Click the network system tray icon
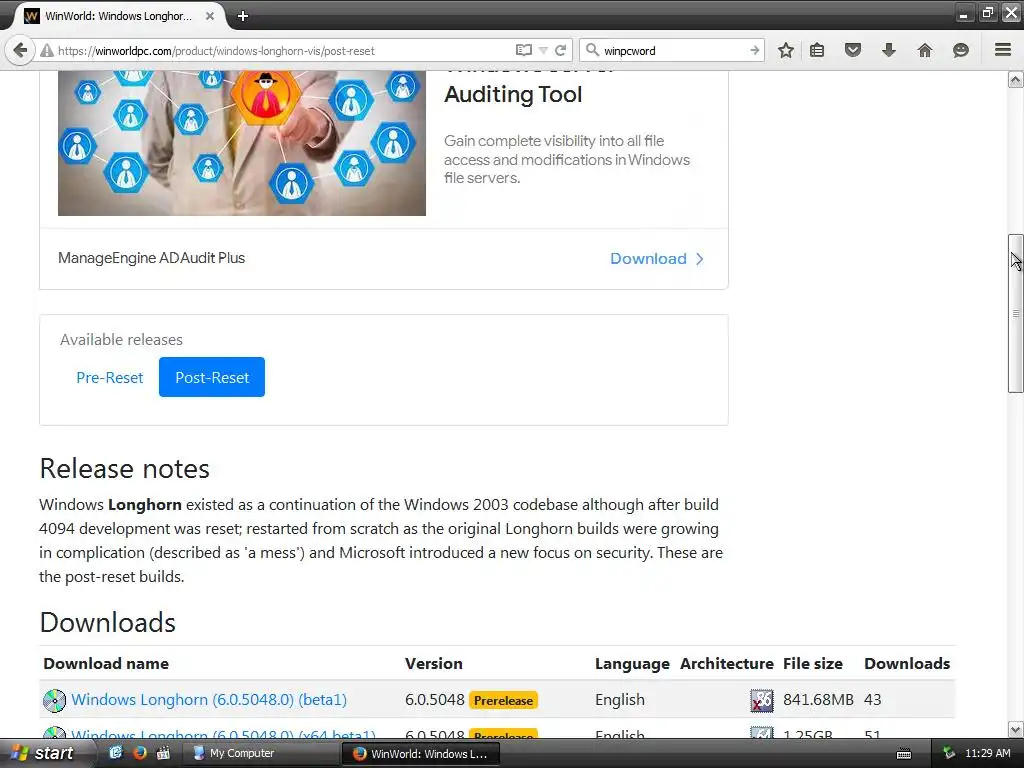Viewport: 1024px width, 768px height. click(949, 754)
